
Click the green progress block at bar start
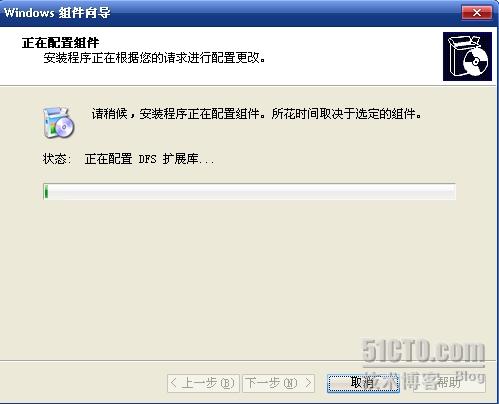(x=46, y=192)
